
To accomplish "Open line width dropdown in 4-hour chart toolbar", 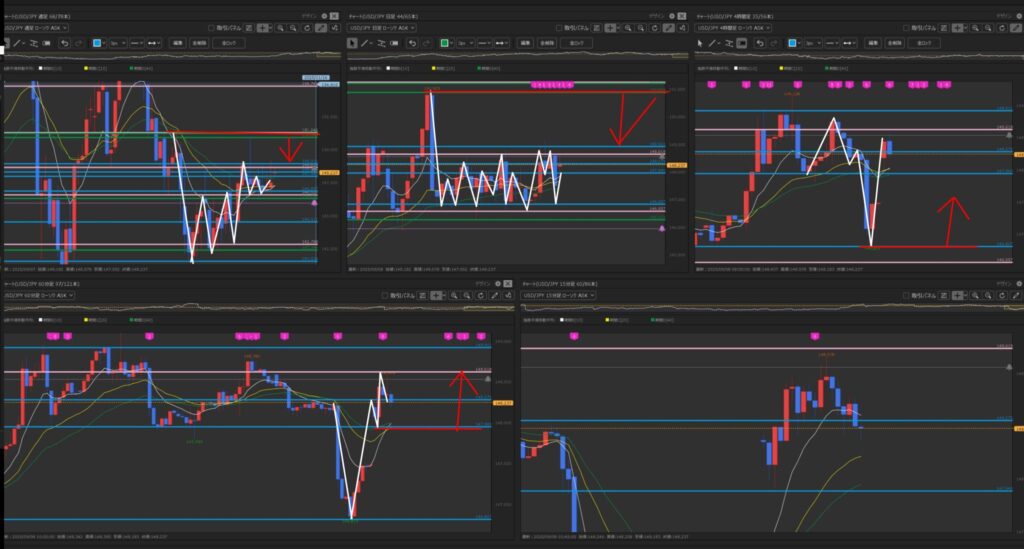I will (812, 43).
